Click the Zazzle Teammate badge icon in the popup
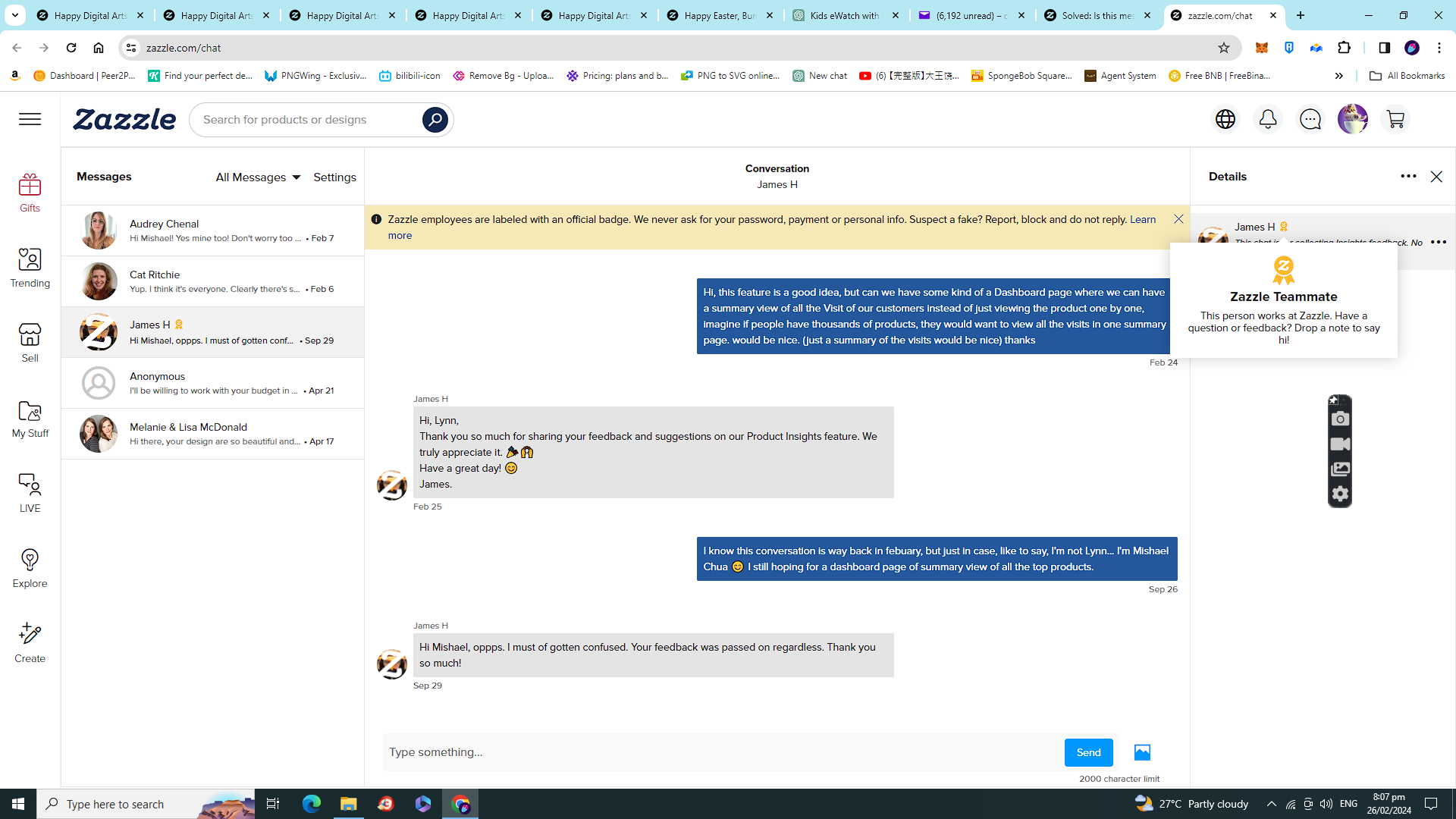 tap(1283, 271)
